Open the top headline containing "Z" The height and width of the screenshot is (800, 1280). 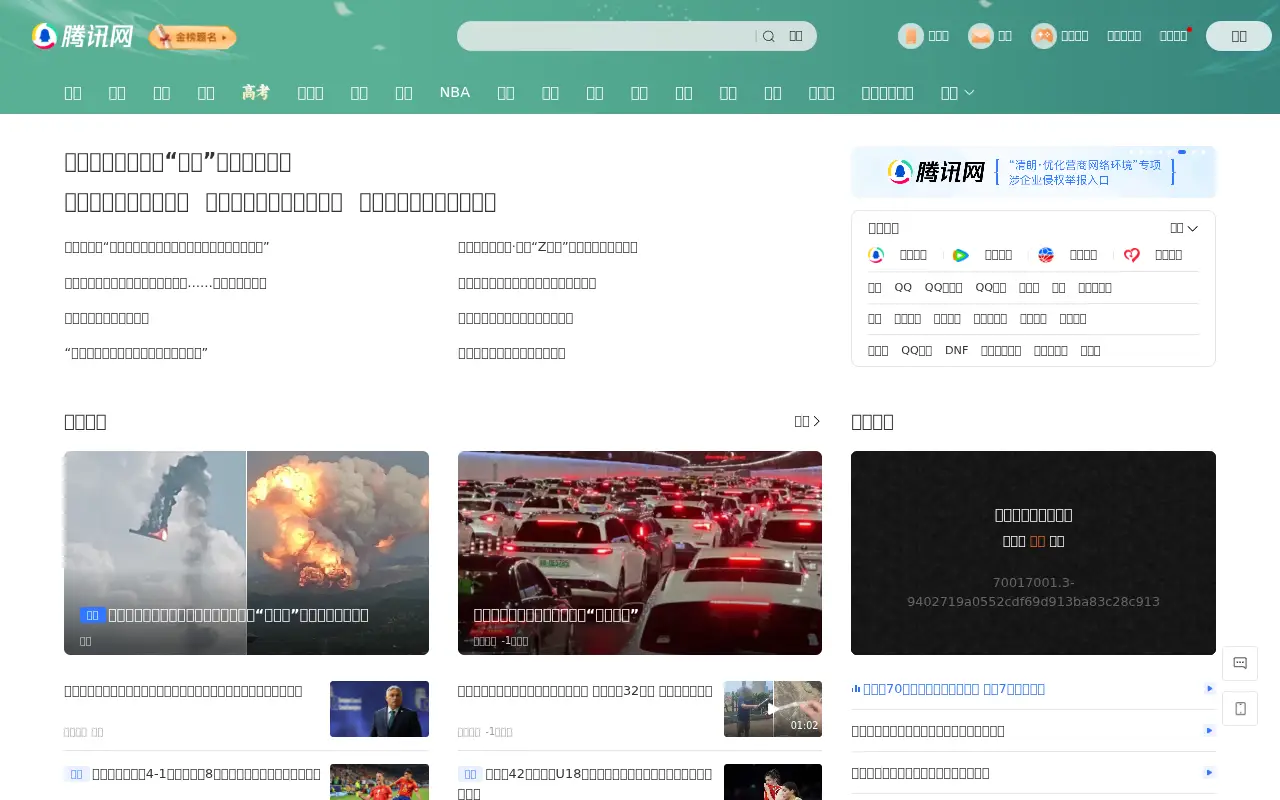(x=548, y=247)
